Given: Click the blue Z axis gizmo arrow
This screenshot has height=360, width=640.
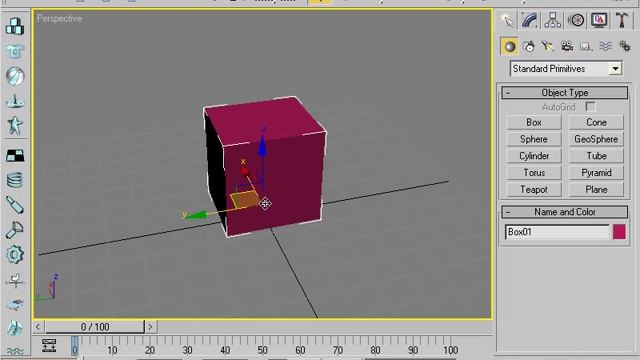Looking at the screenshot, I should pos(262,146).
